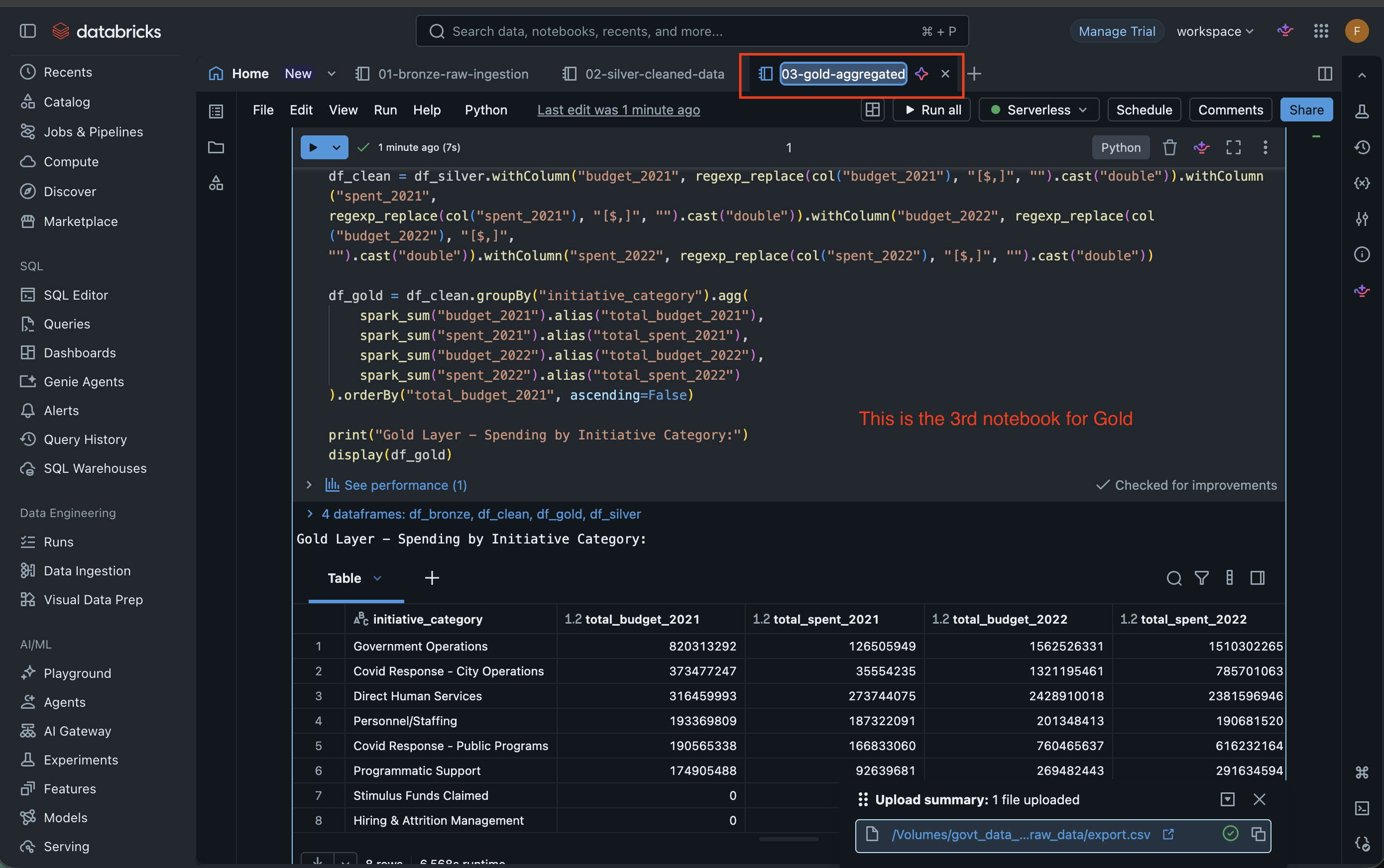
Task: Open Genie Agents in left sidebar
Action: (84, 382)
